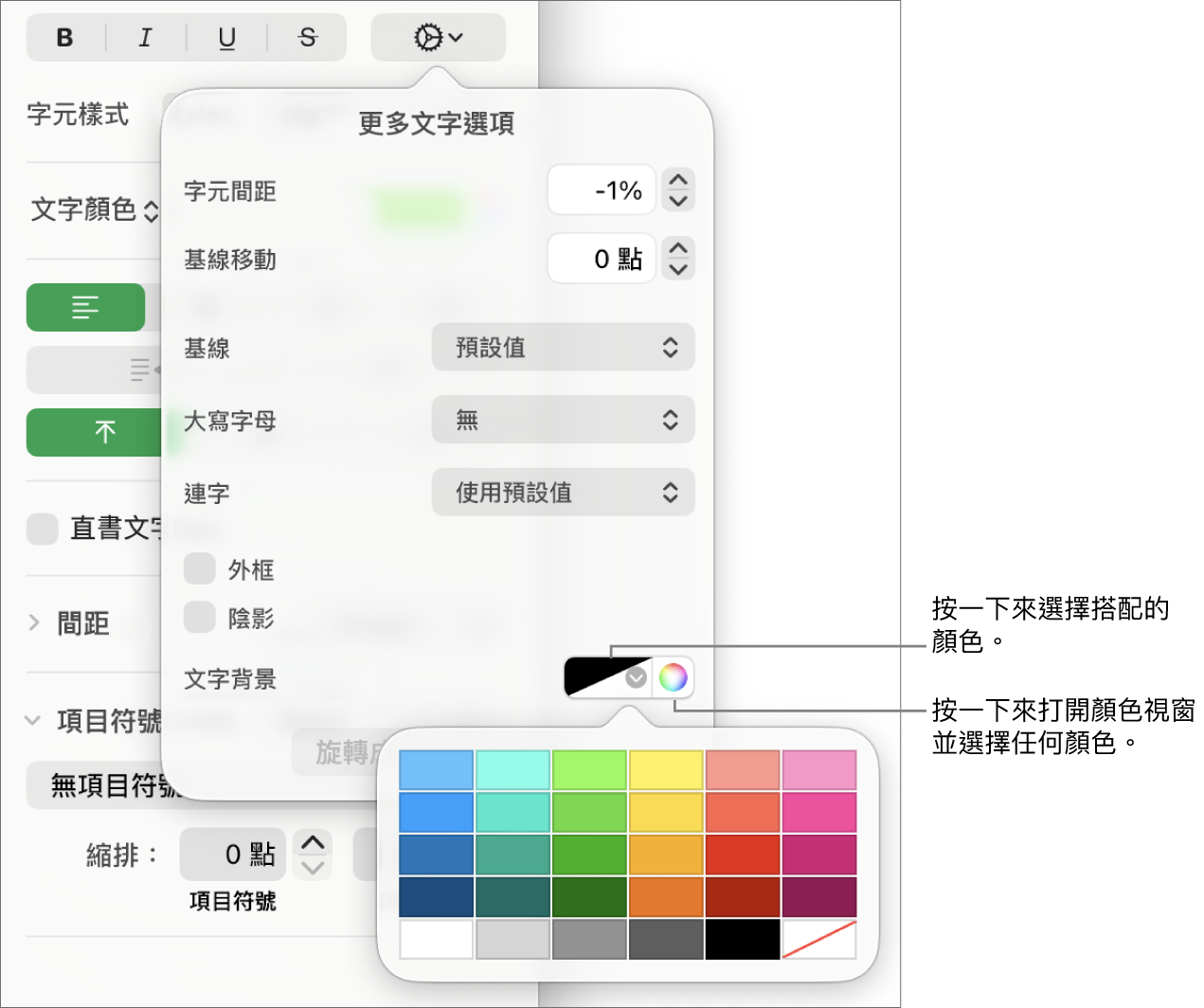Viewport: 1204px width, 1008px height.
Task: Collapse the 項目符號與列表 section
Action: [34, 720]
